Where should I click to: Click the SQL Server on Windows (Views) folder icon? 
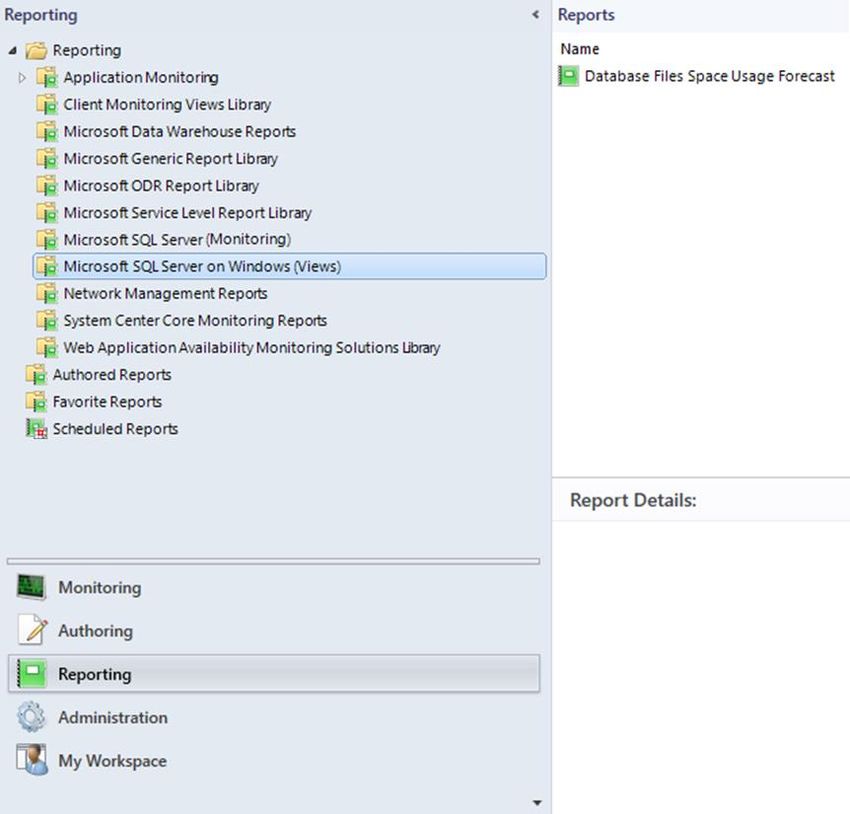point(47,267)
